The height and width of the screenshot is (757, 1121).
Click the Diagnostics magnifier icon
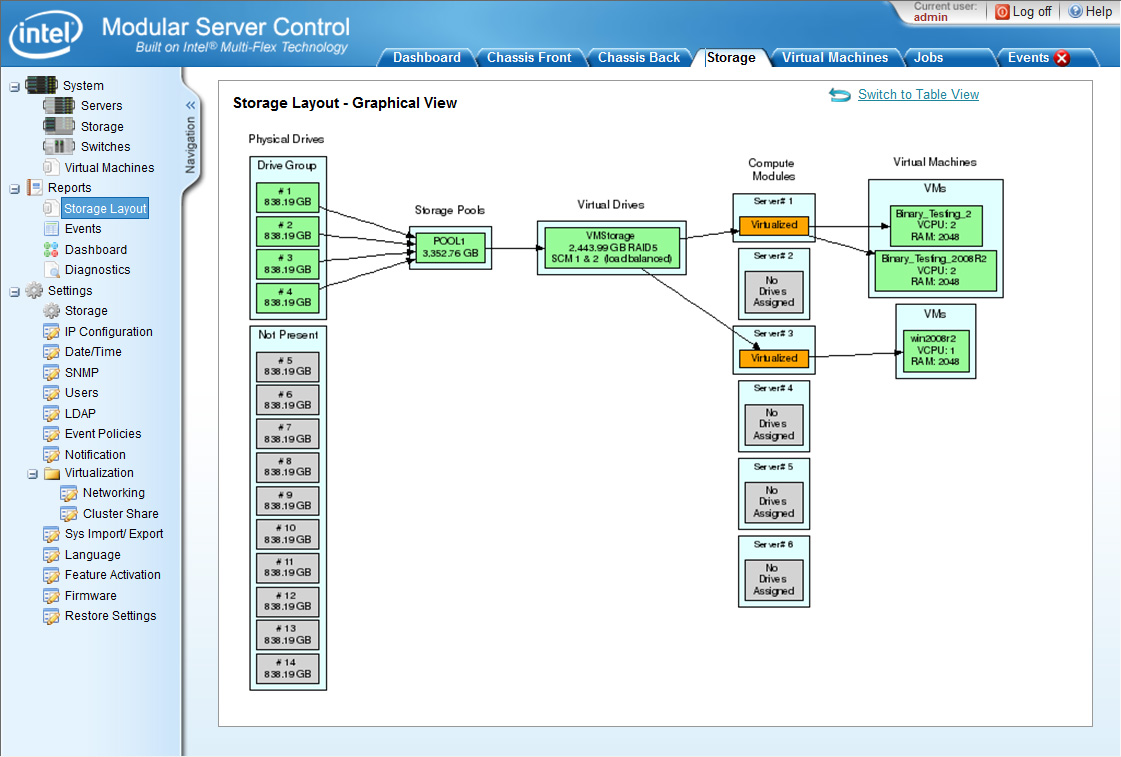tap(51, 270)
